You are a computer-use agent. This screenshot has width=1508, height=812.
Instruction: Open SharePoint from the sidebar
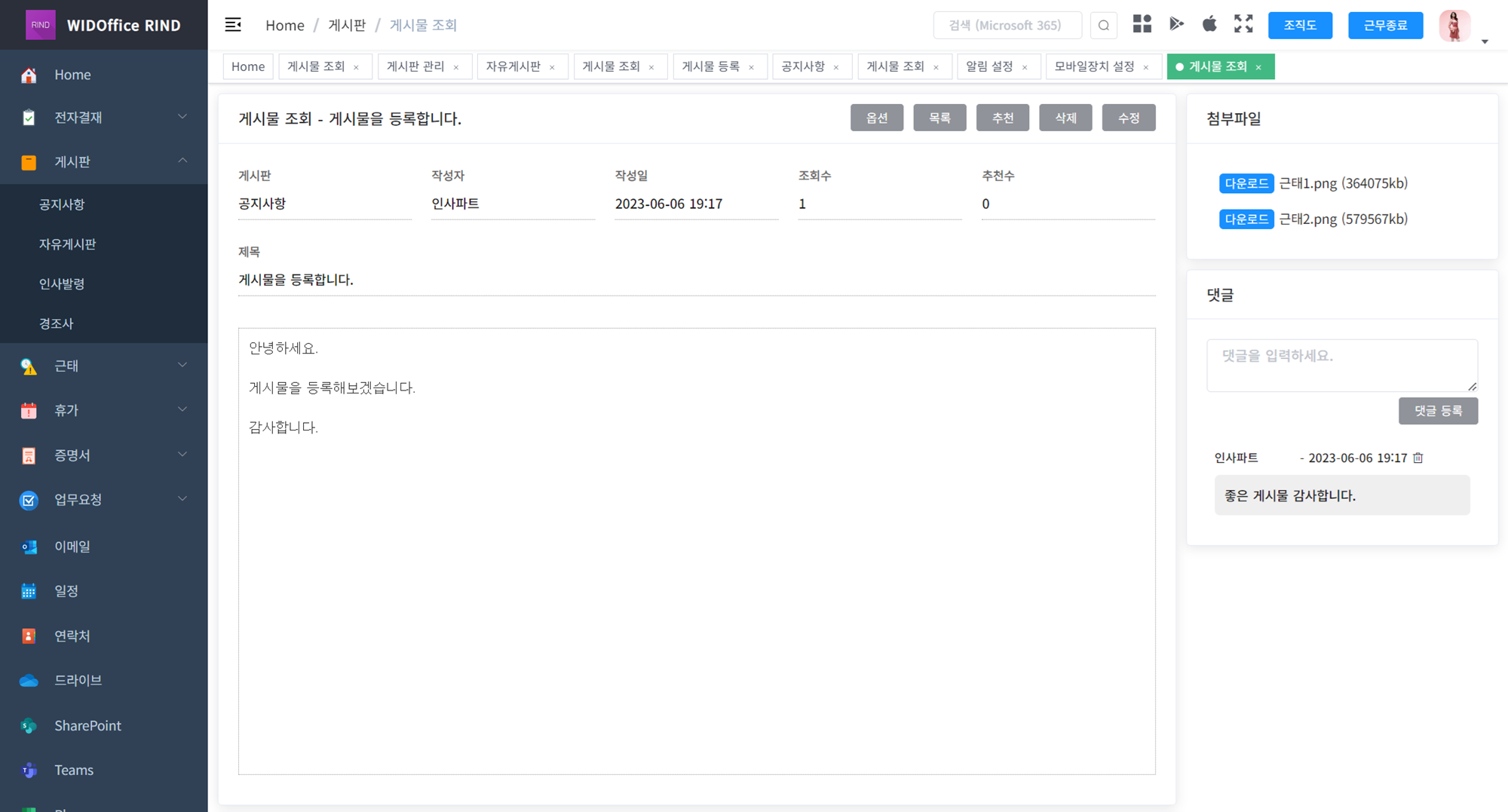click(x=87, y=725)
